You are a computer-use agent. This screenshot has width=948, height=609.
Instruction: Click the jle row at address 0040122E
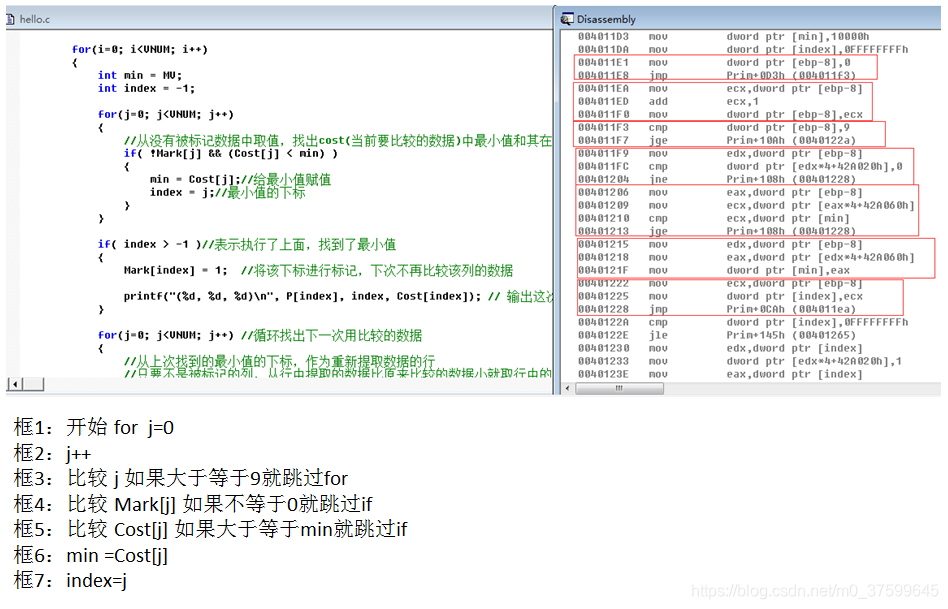pos(717,336)
